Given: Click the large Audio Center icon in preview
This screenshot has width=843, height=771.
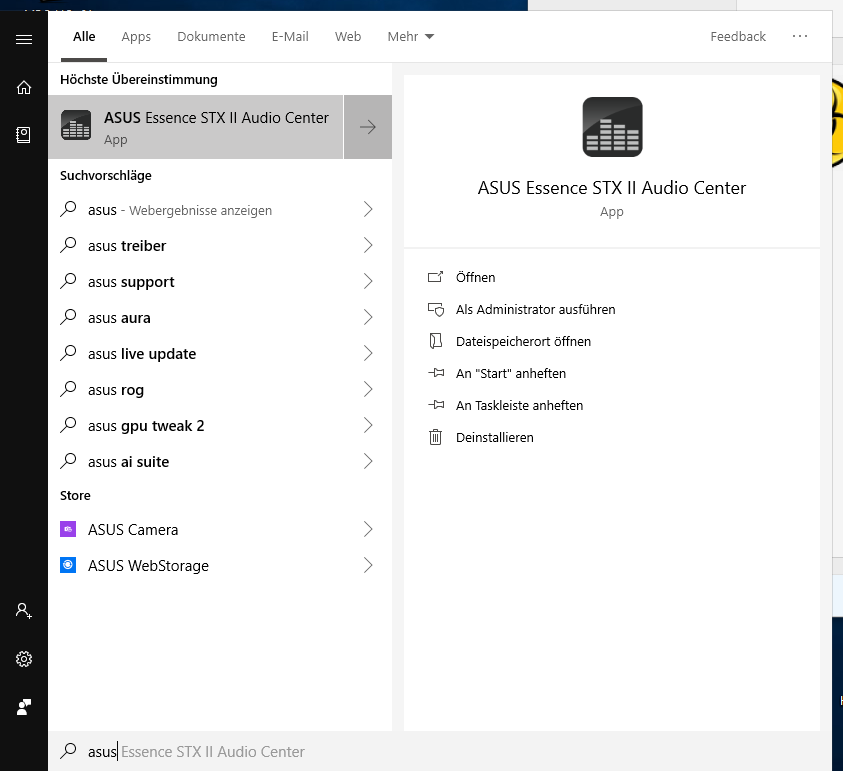Looking at the screenshot, I should click(x=612, y=127).
